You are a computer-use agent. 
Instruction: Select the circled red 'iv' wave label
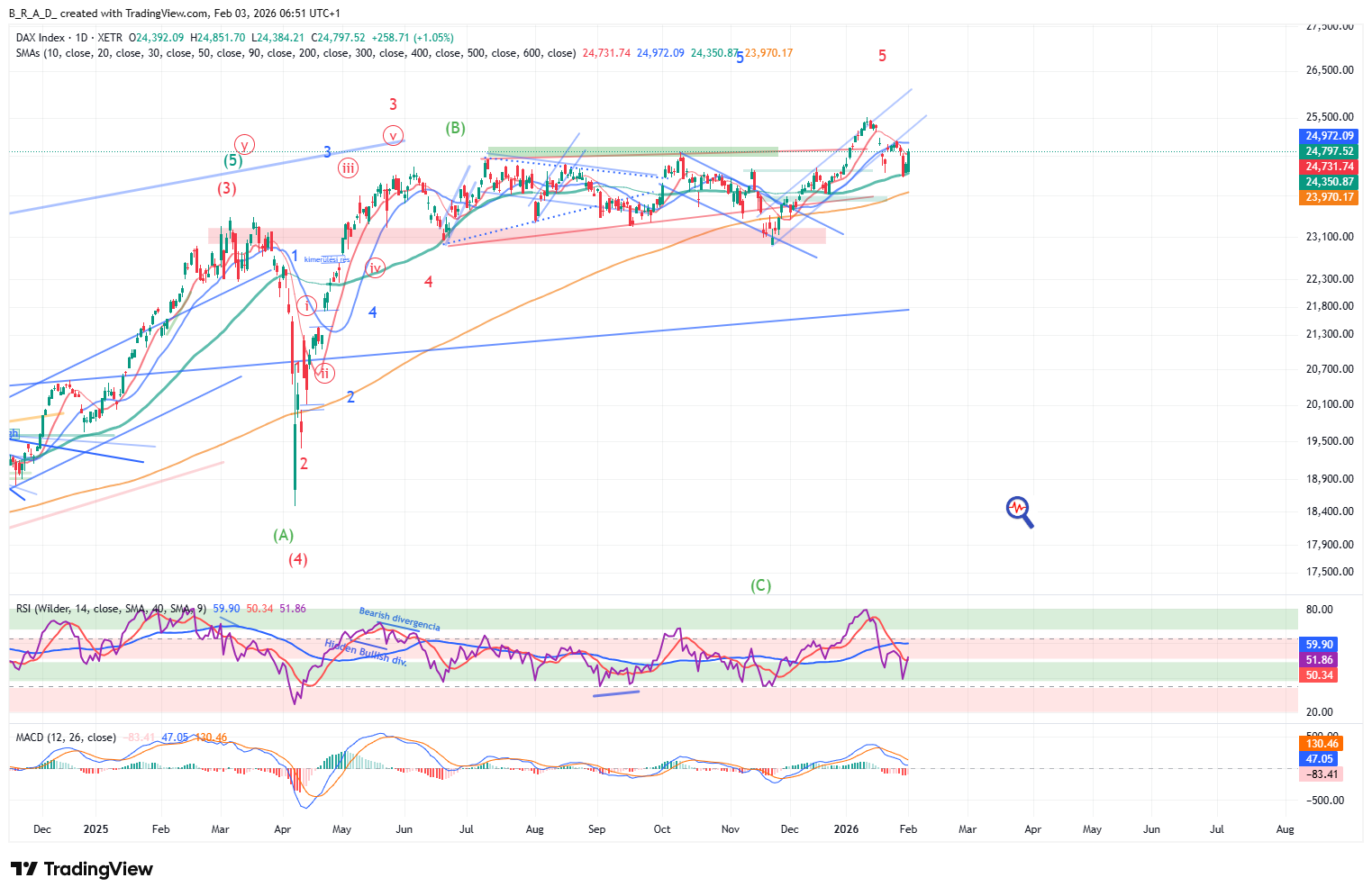pyautogui.click(x=376, y=267)
